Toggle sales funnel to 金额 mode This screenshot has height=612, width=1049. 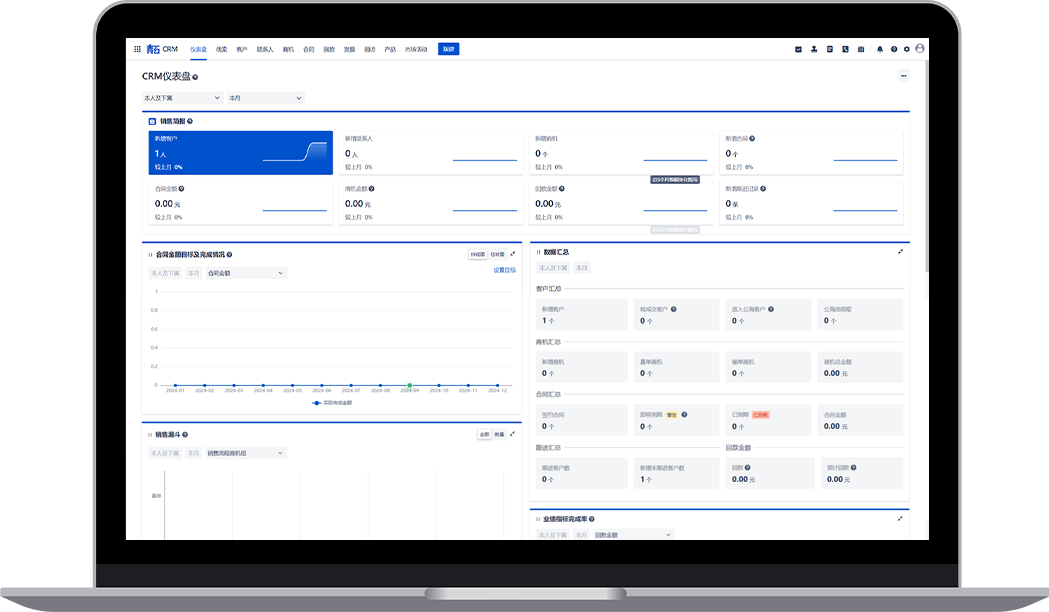(x=484, y=435)
